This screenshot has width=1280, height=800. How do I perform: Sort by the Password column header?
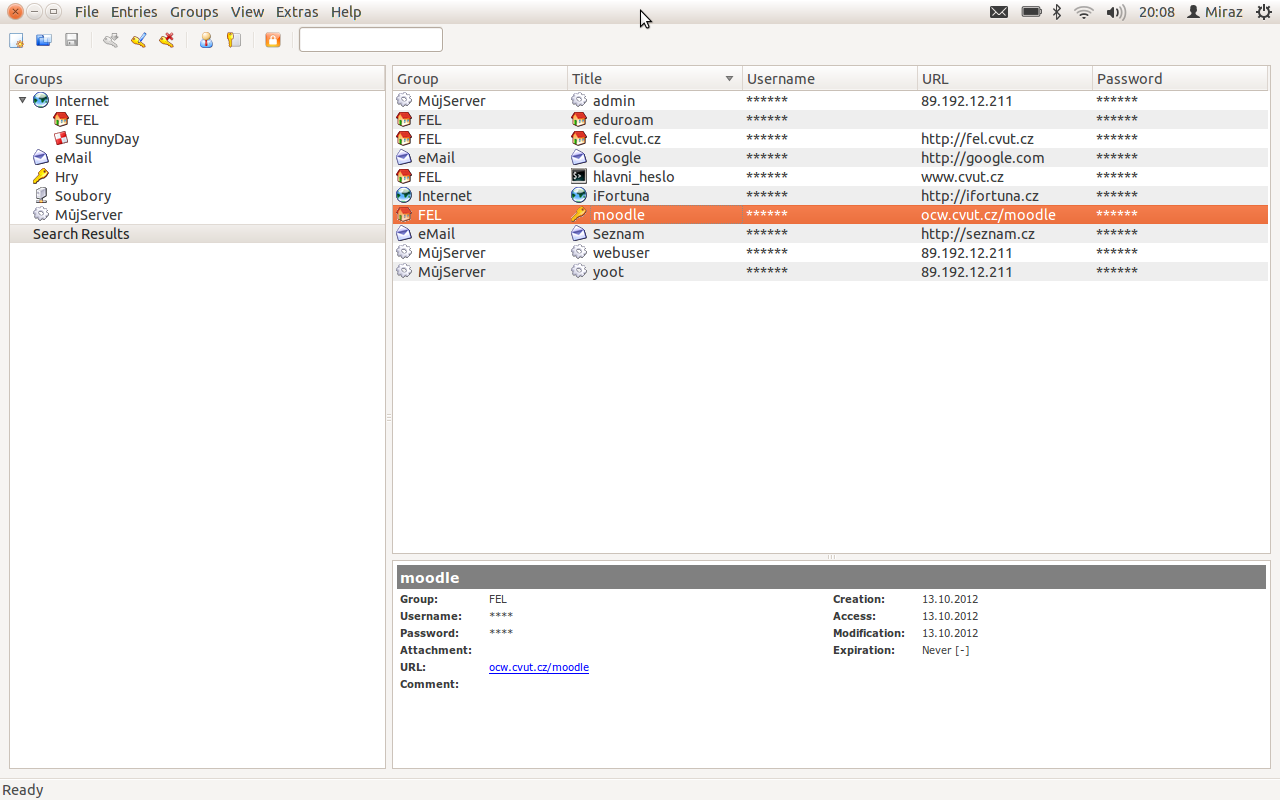[1181, 79]
